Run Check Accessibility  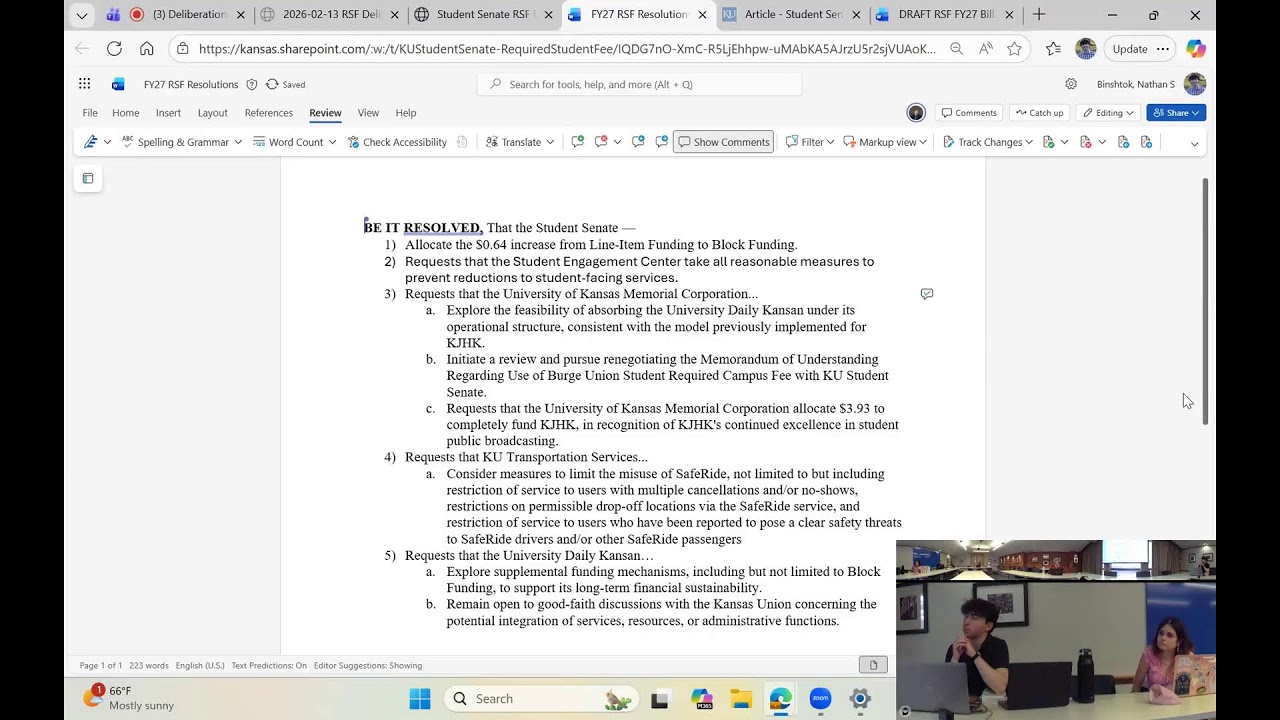[x=397, y=142]
